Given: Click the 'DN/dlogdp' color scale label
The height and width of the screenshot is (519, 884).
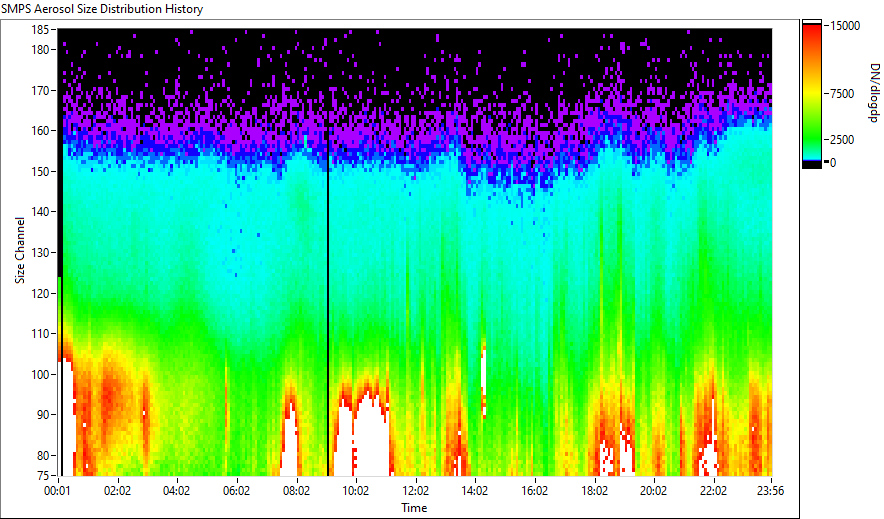Looking at the screenshot, I should [x=873, y=92].
